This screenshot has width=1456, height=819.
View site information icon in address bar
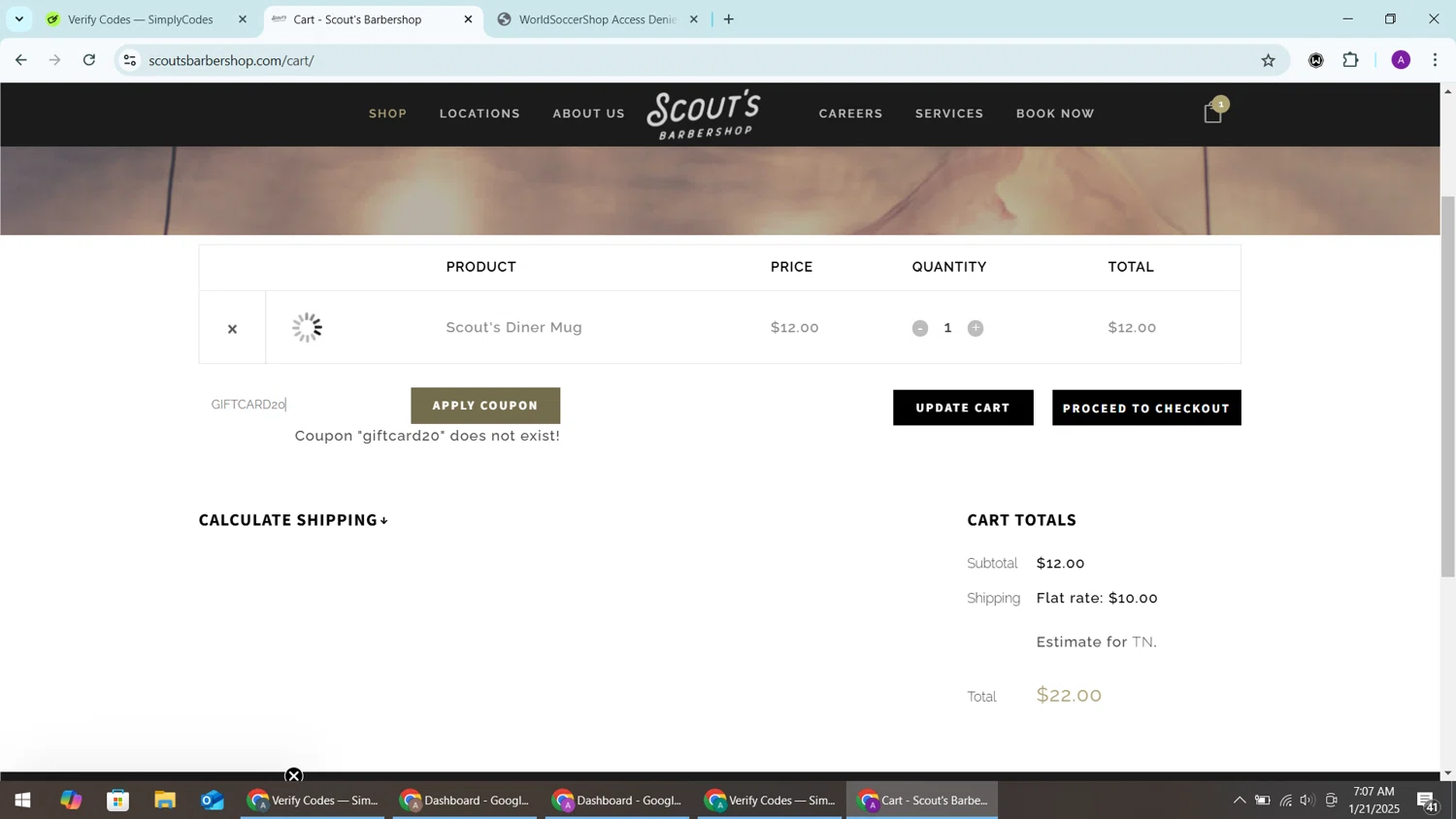coord(129,60)
